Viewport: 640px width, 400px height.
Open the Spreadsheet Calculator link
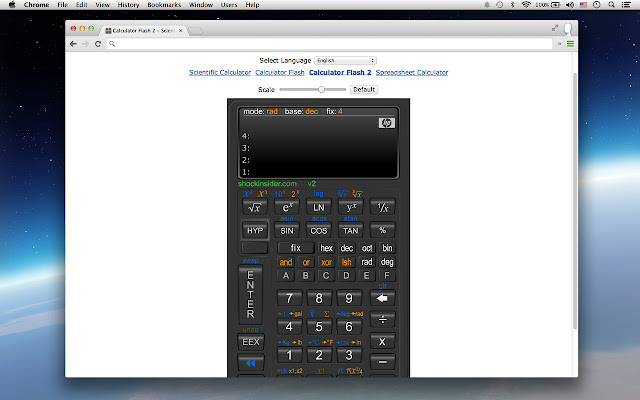coord(412,73)
